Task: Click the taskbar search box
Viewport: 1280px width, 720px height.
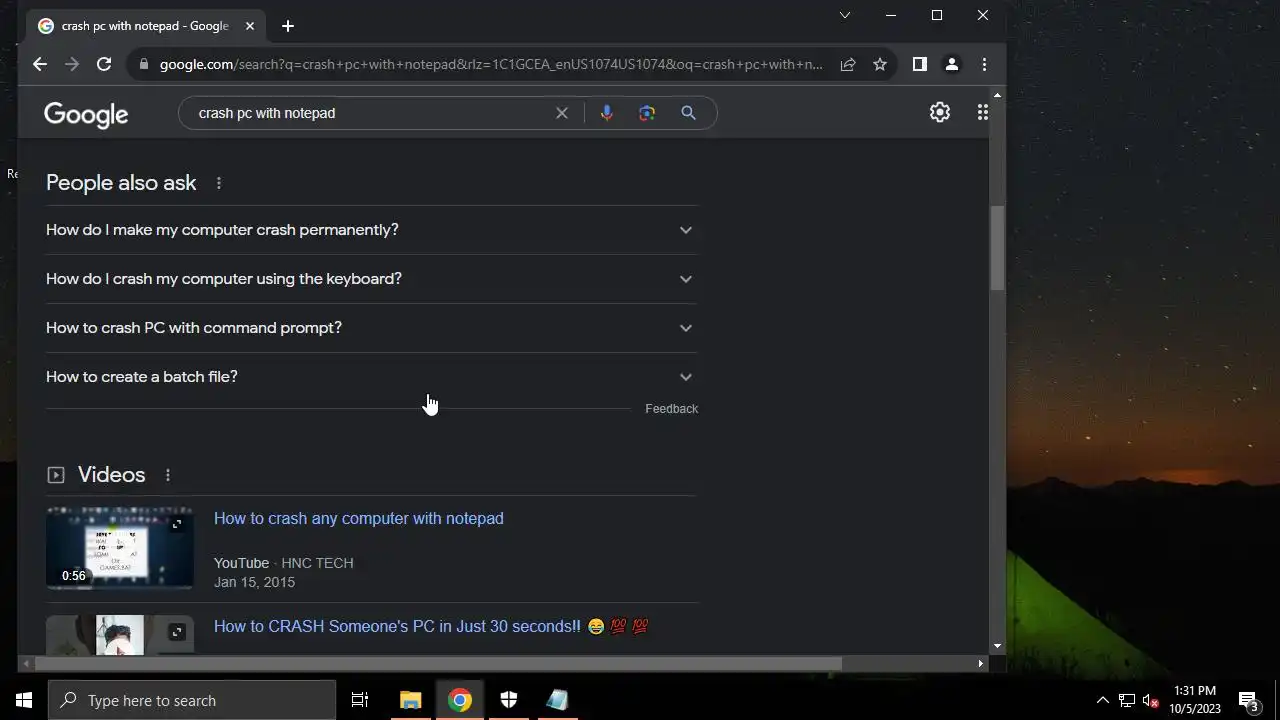Action: click(192, 700)
